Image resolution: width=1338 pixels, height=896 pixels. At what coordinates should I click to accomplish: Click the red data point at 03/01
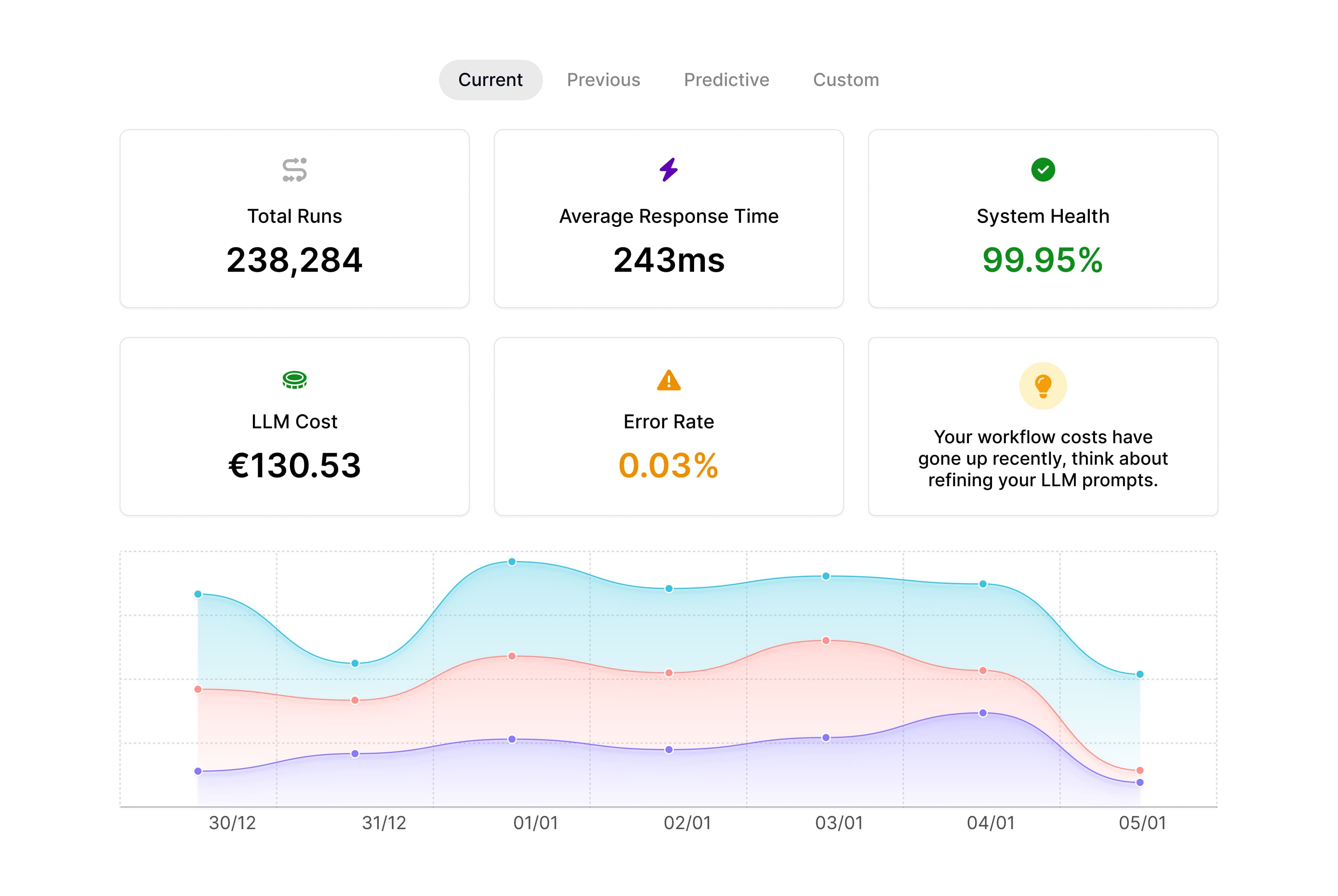(825, 641)
